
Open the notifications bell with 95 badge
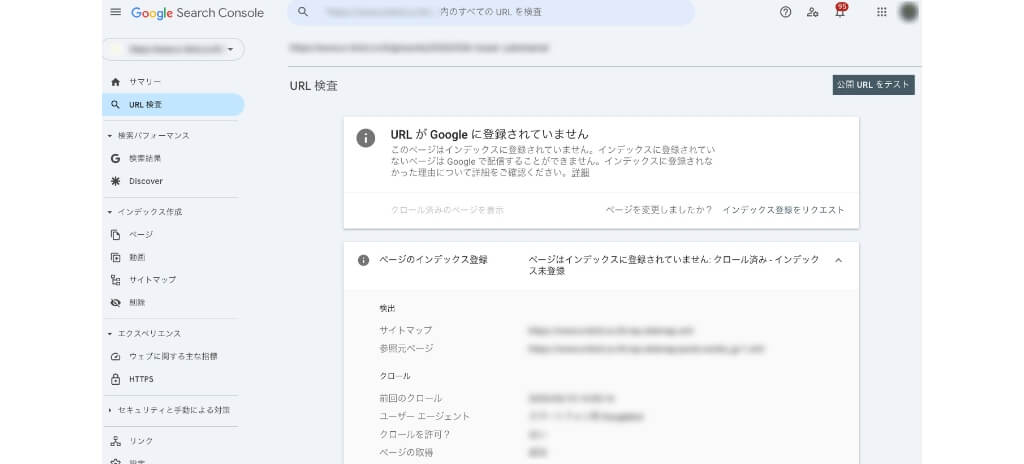click(840, 11)
